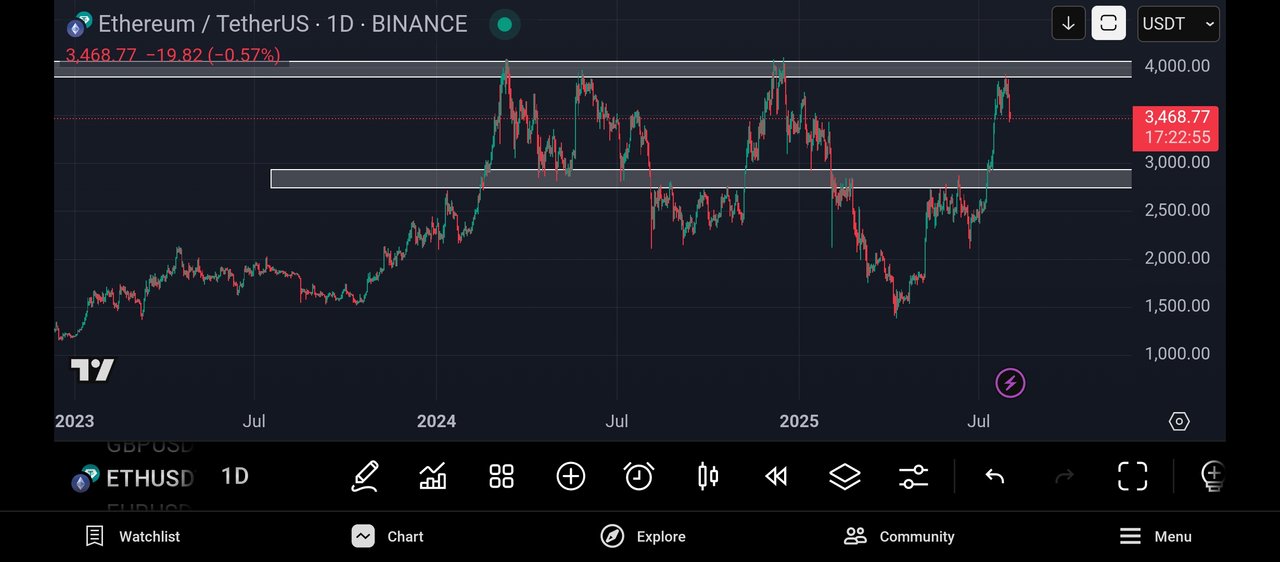Open the drawing tools pencil icon

coord(364,476)
